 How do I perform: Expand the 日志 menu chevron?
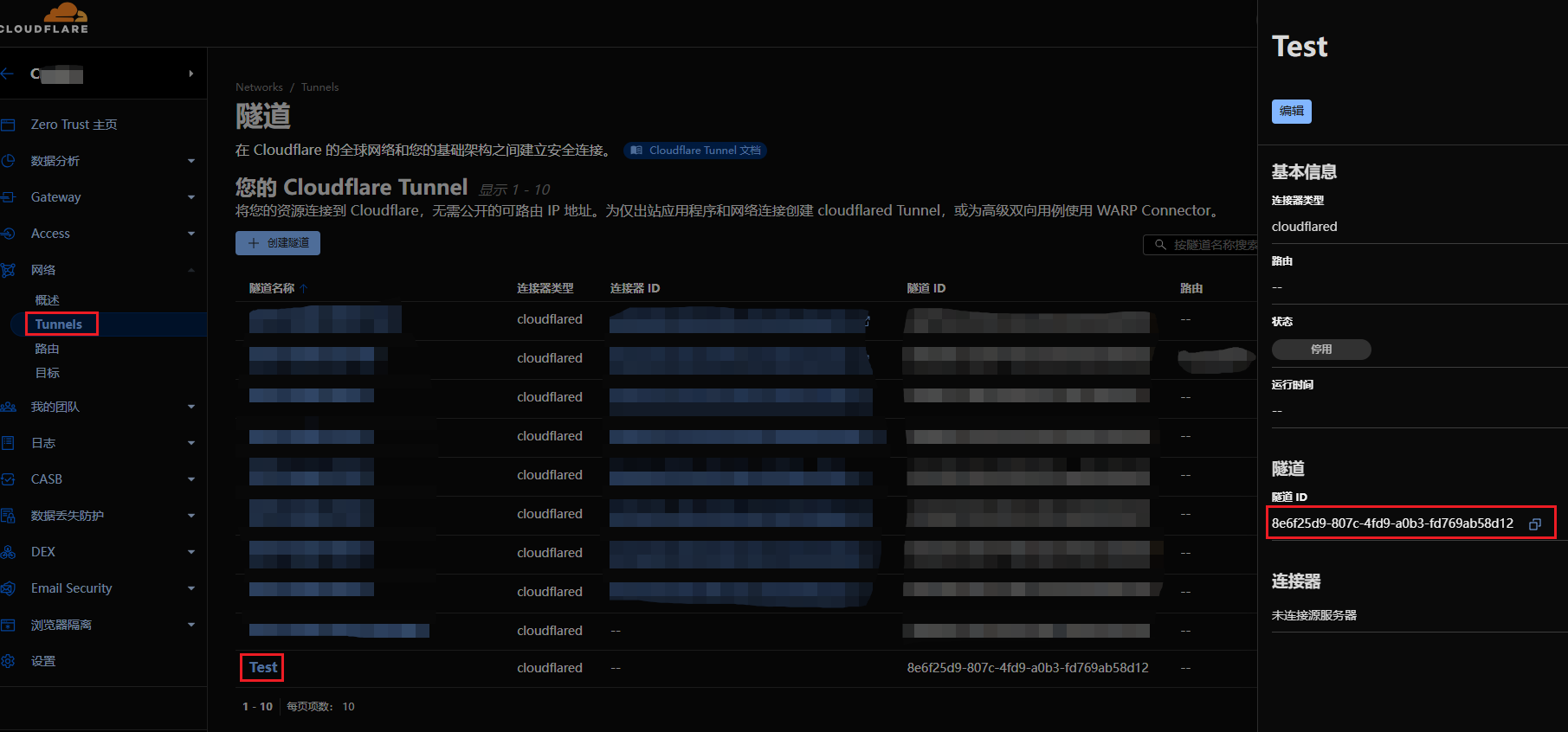(x=191, y=443)
